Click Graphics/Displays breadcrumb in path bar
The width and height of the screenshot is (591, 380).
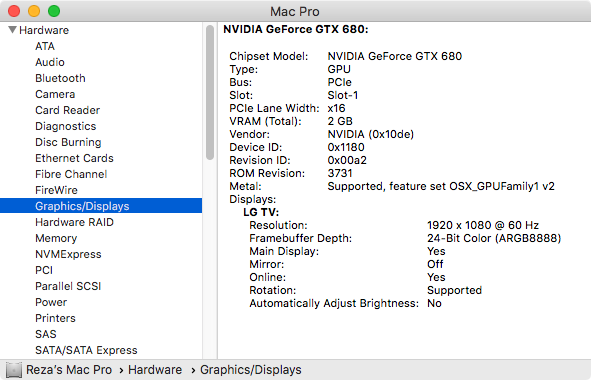tap(251, 370)
